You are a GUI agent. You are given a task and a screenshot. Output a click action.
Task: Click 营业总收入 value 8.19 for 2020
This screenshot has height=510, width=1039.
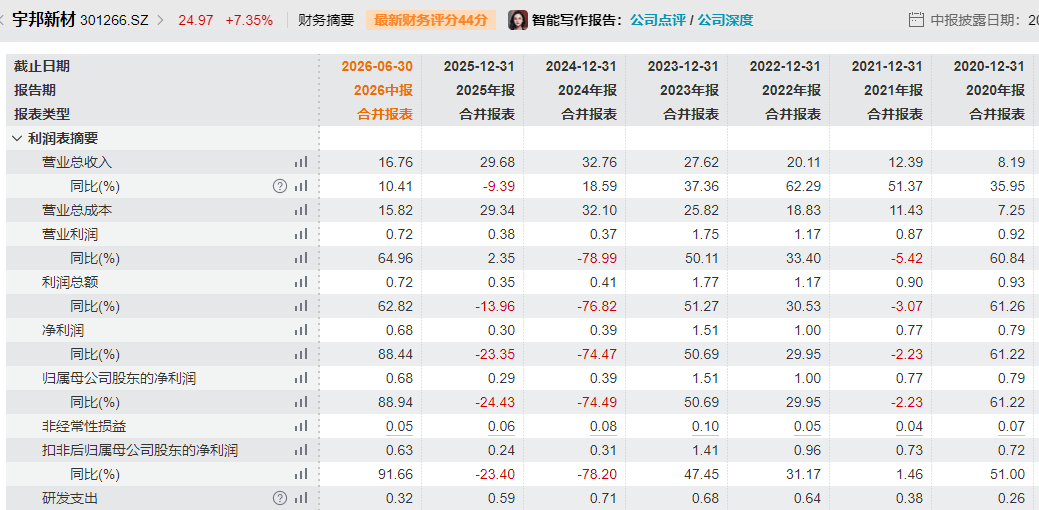click(1012, 162)
